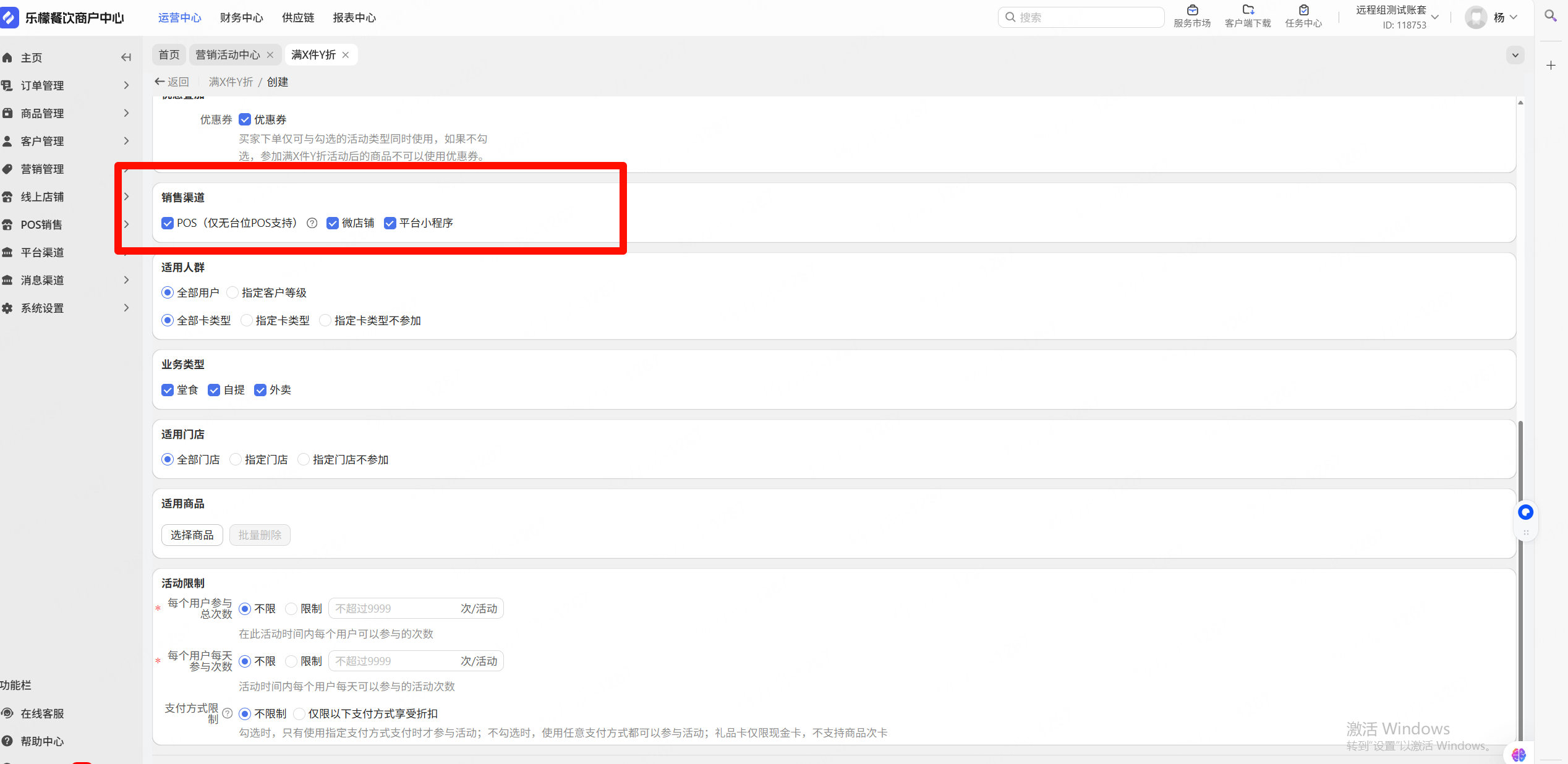The width and height of the screenshot is (1568, 764).
Task: Expand the 商品管理 menu chevron
Action: point(126,113)
